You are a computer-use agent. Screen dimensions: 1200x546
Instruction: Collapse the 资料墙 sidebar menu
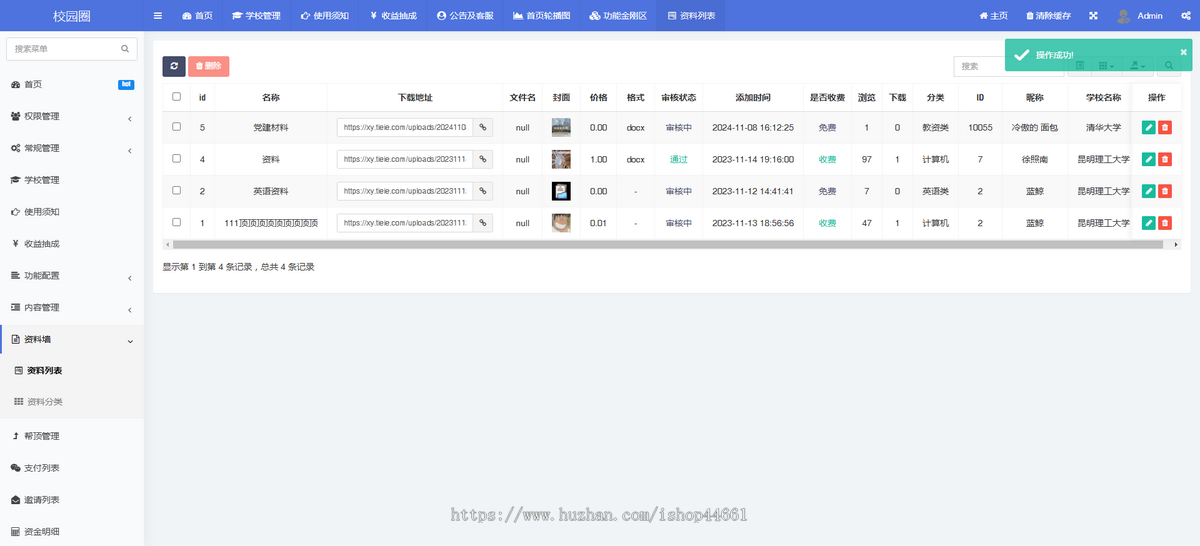click(72, 340)
